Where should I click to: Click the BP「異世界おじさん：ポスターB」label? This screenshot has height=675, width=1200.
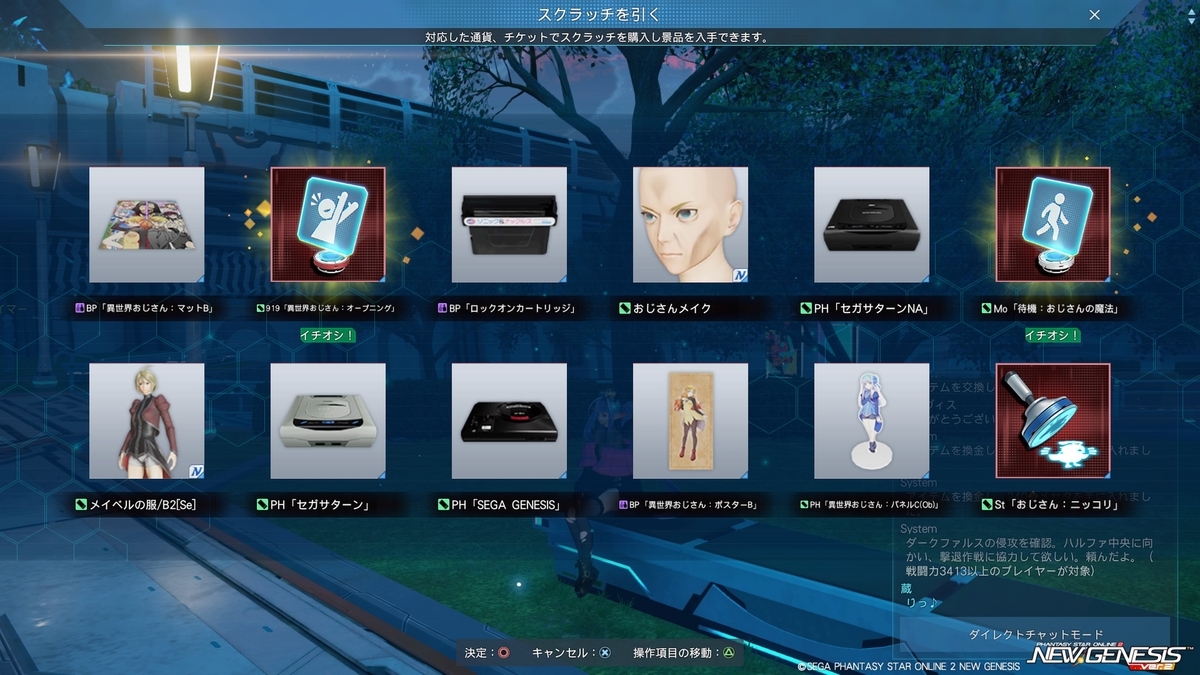690,505
